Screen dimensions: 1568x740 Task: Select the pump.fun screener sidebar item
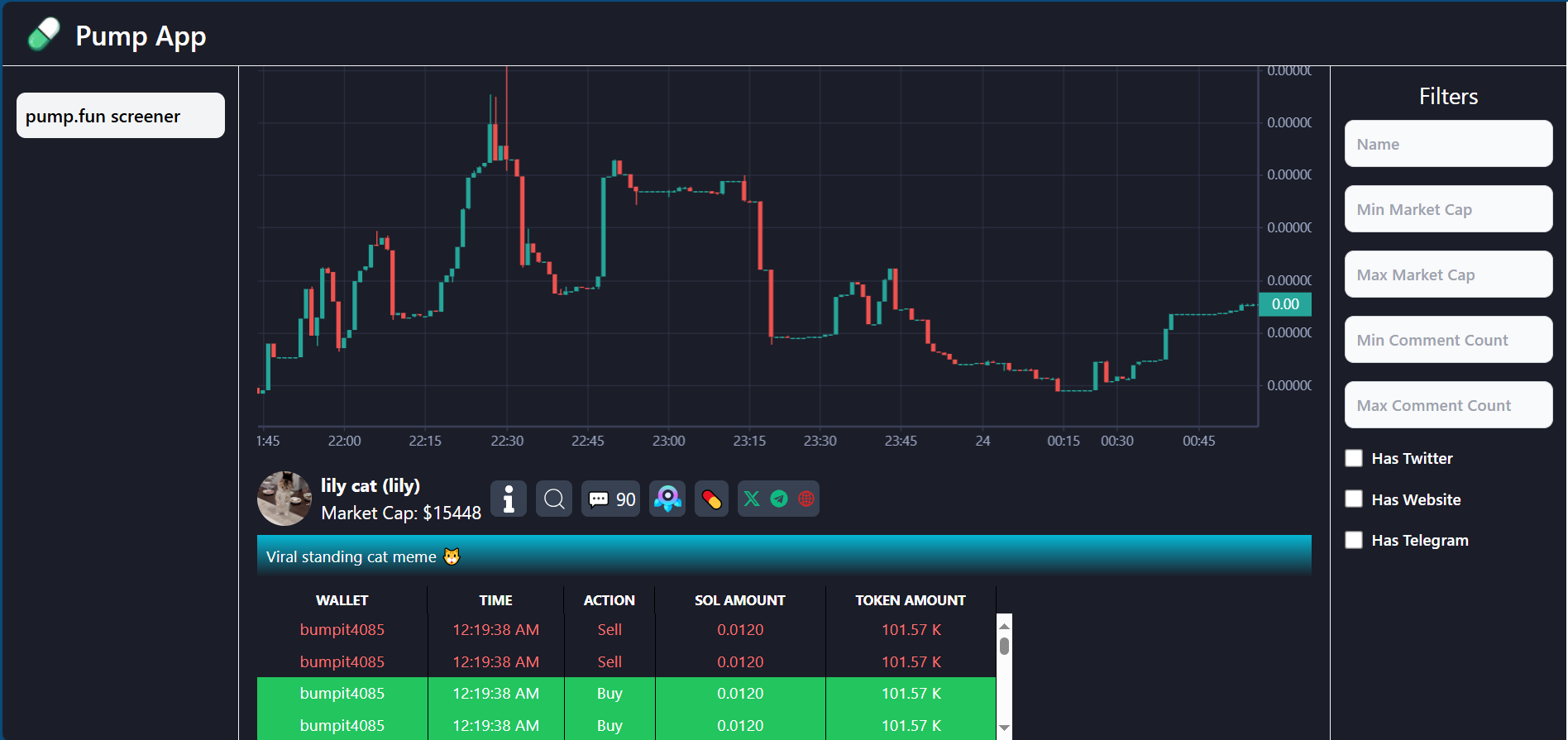tap(121, 116)
